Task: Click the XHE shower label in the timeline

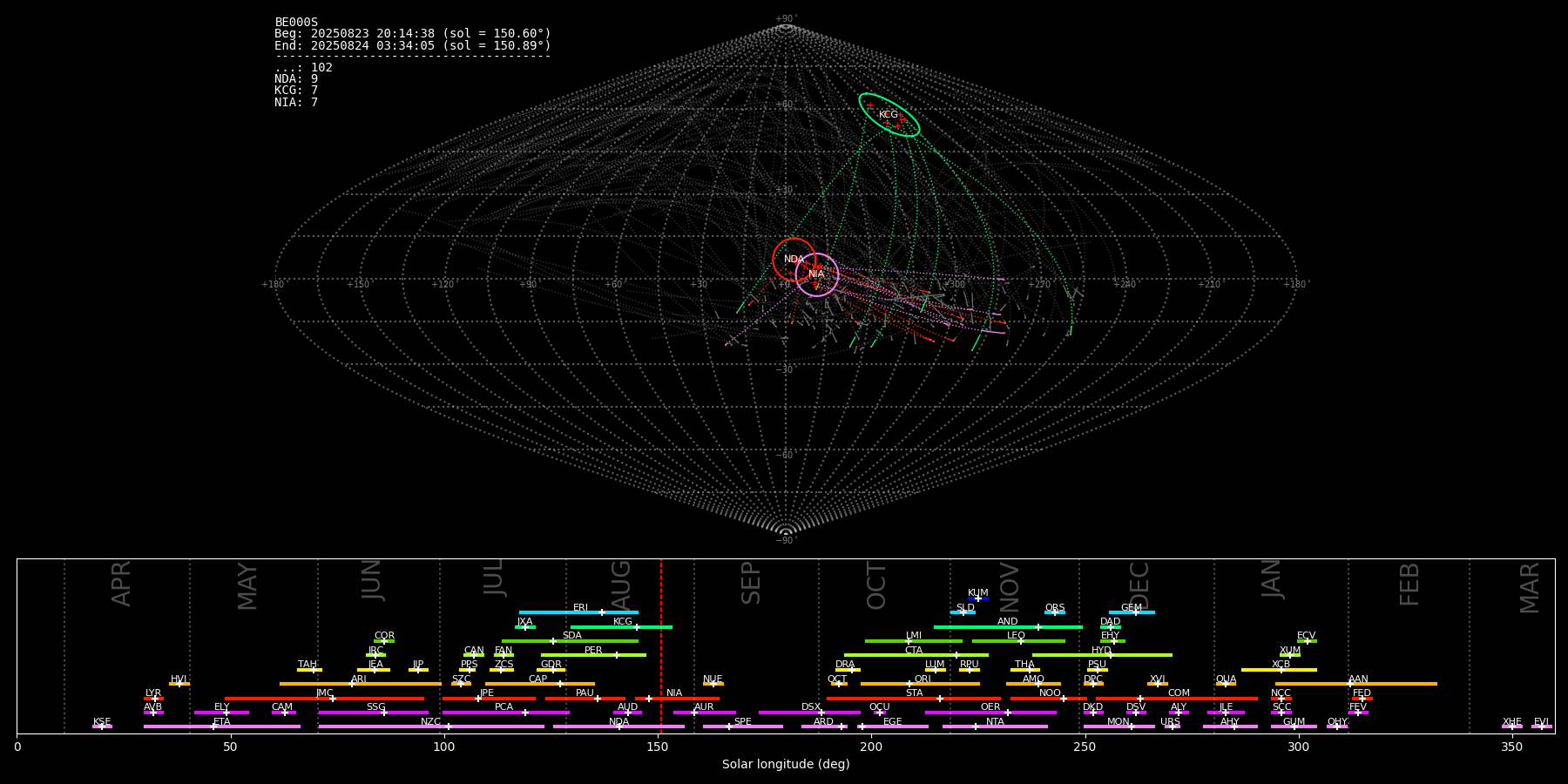Action: 1512,722
